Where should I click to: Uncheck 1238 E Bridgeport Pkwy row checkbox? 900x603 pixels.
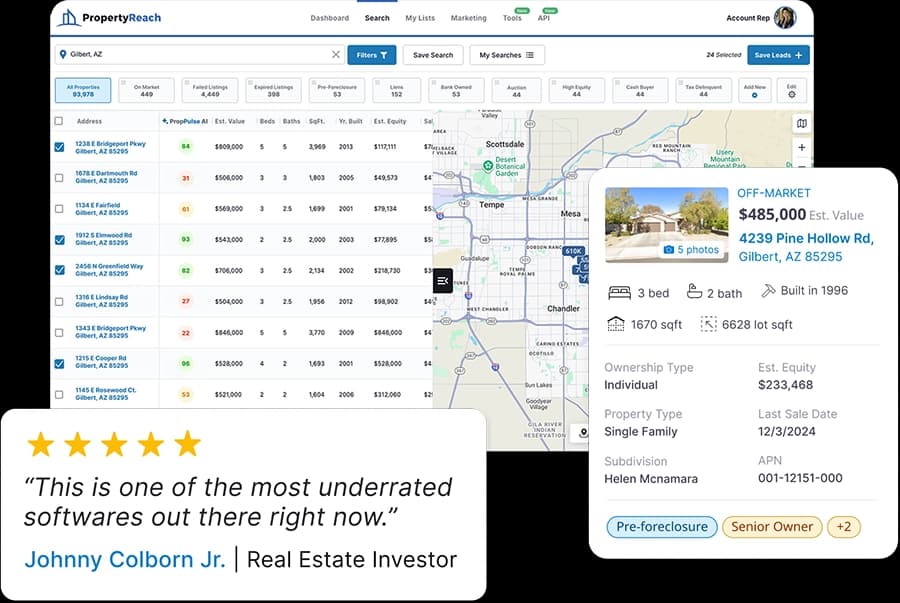coord(59,147)
